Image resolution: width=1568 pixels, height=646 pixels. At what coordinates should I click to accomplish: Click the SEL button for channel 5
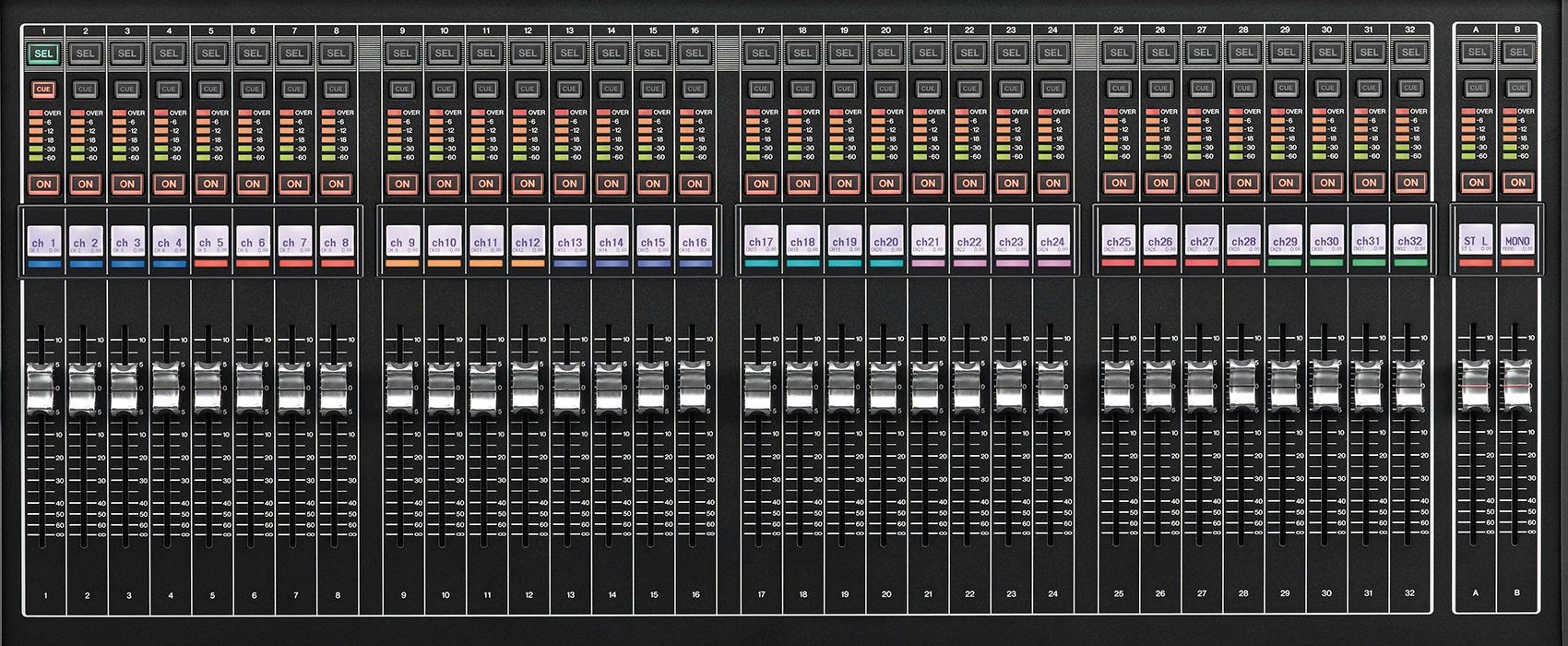(x=210, y=53)
